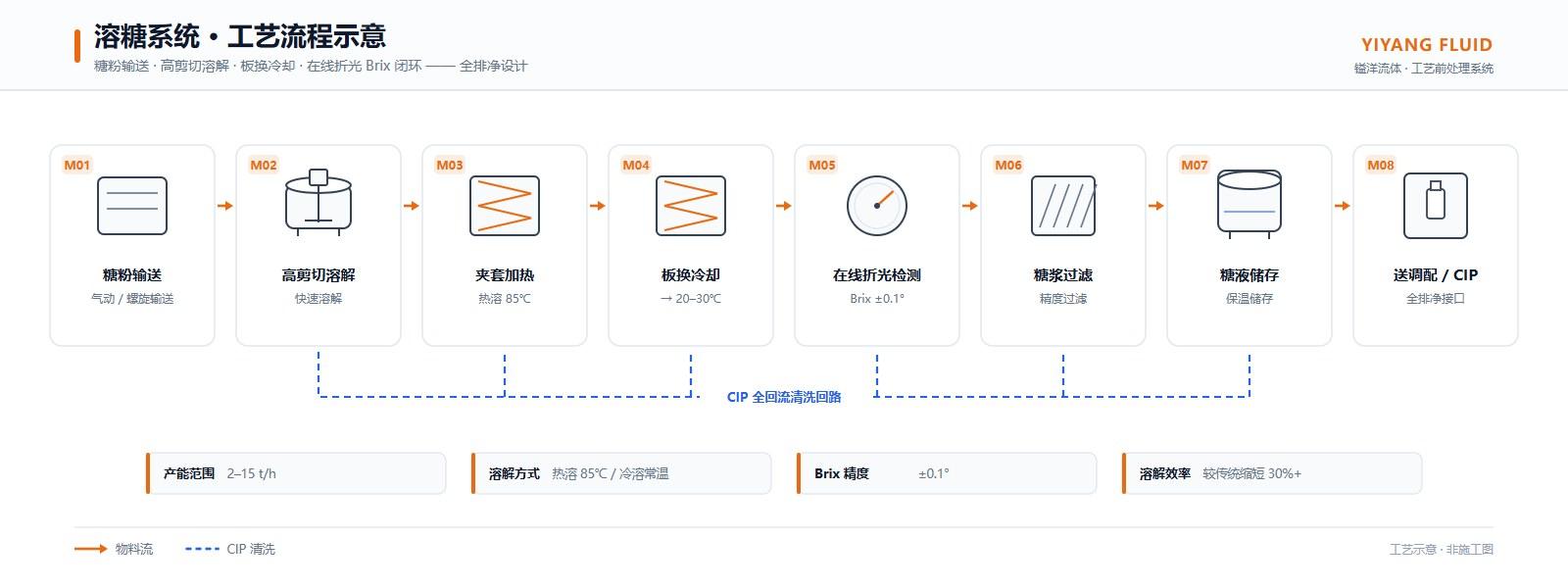The width and height of the screenshot is (1568, 588).
Task: Click the M05 badge label
Action: tap(822, 165)
